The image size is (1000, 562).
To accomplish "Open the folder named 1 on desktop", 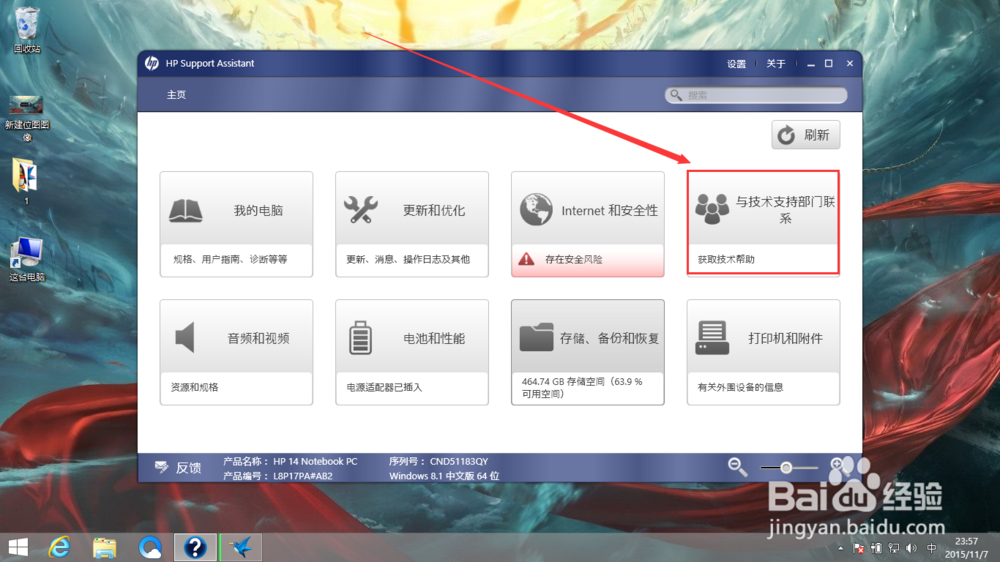I will (x=26, y=182).
